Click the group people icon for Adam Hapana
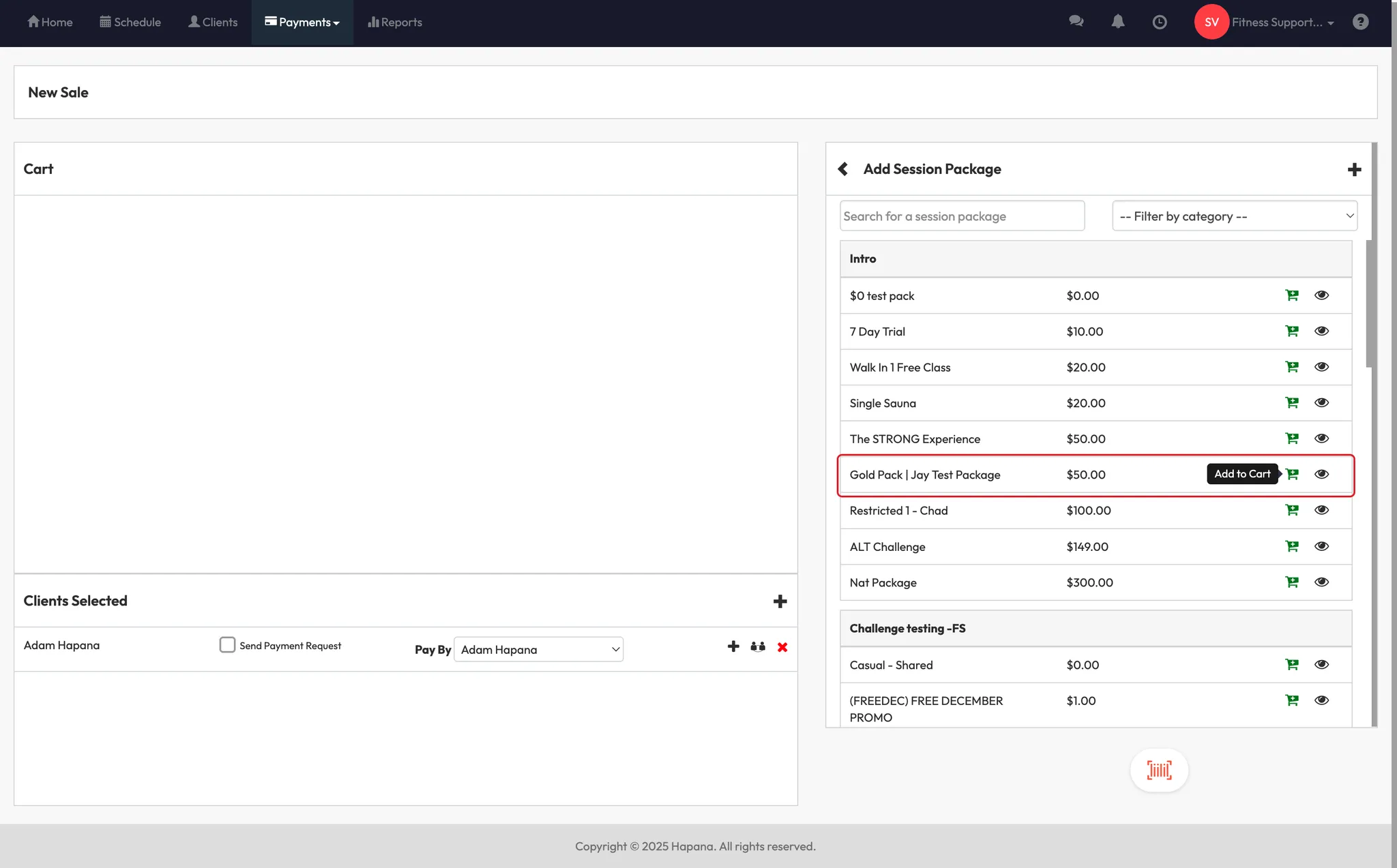This screenshot has height=868, width=1397. click(x=758, y=647)
